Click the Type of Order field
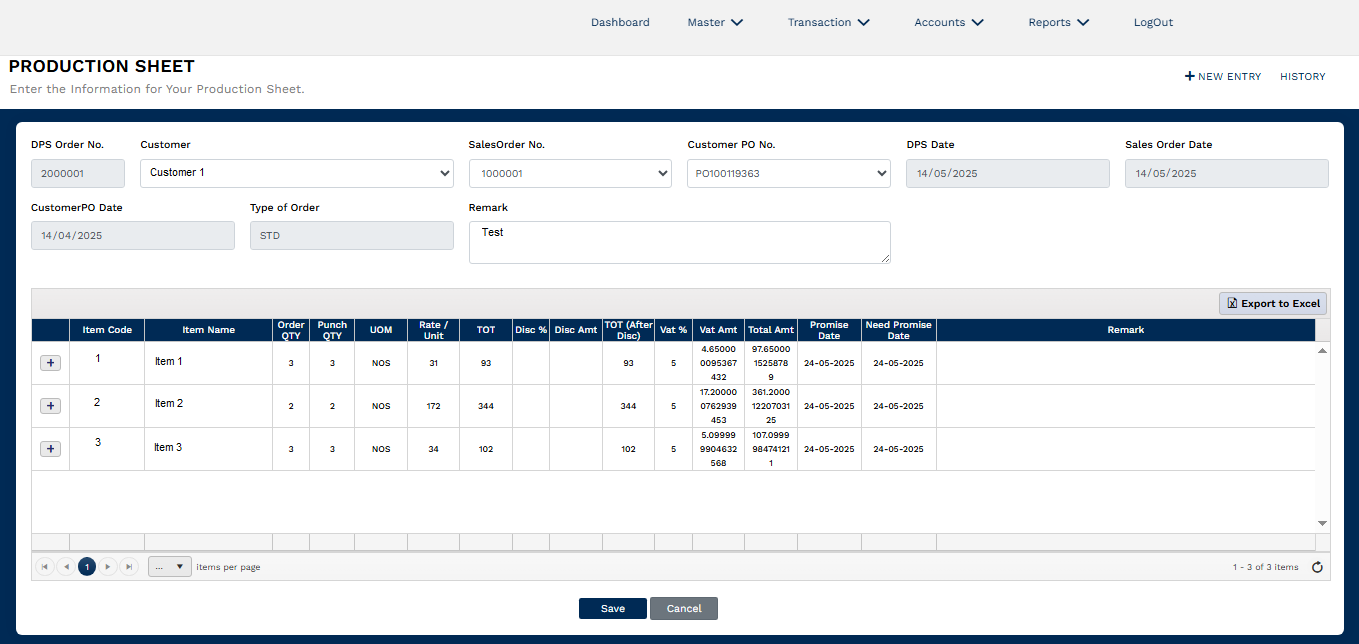 (x=352, y=236)
